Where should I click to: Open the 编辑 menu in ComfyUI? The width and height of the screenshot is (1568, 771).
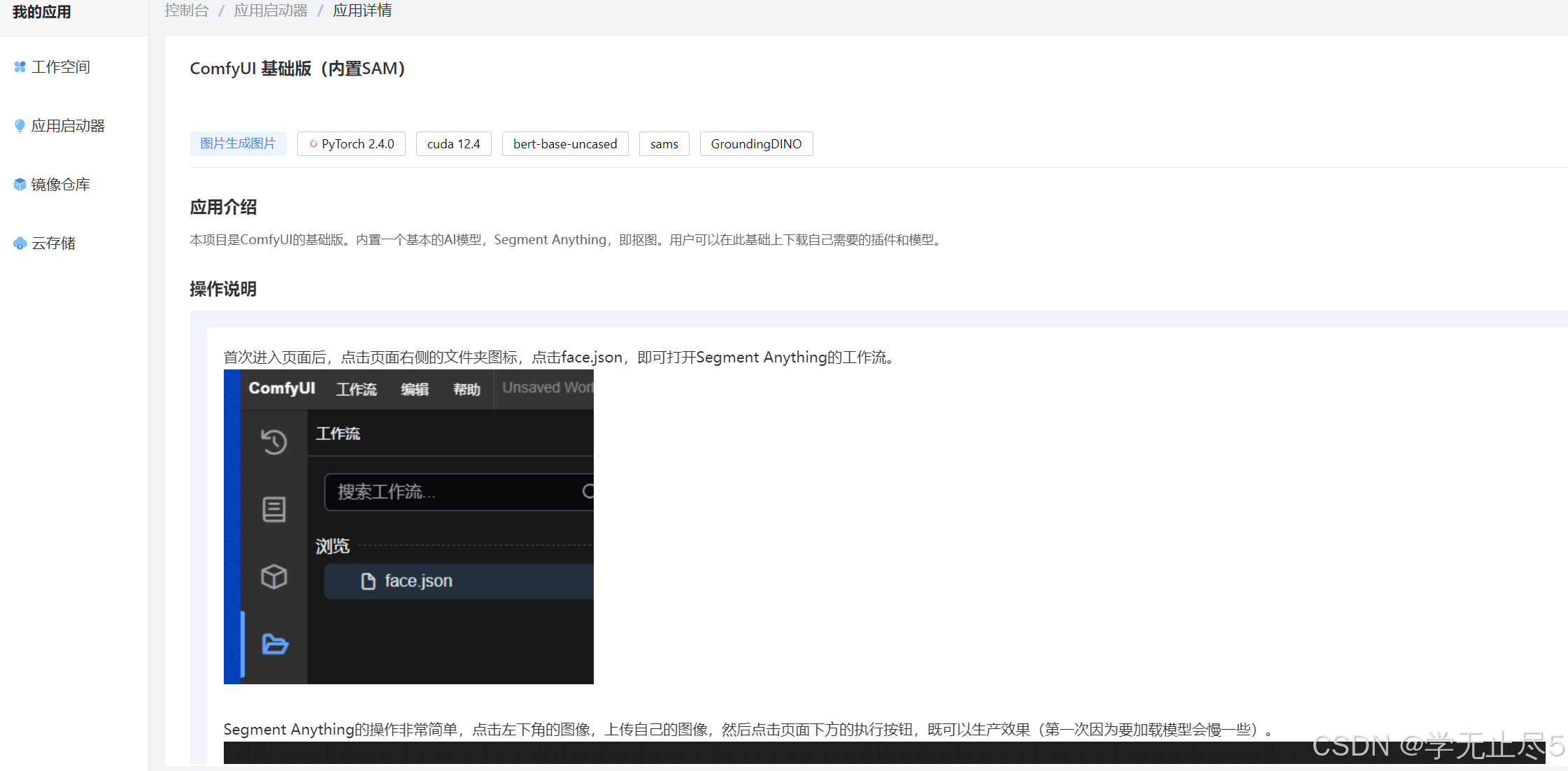click(415, 389)
